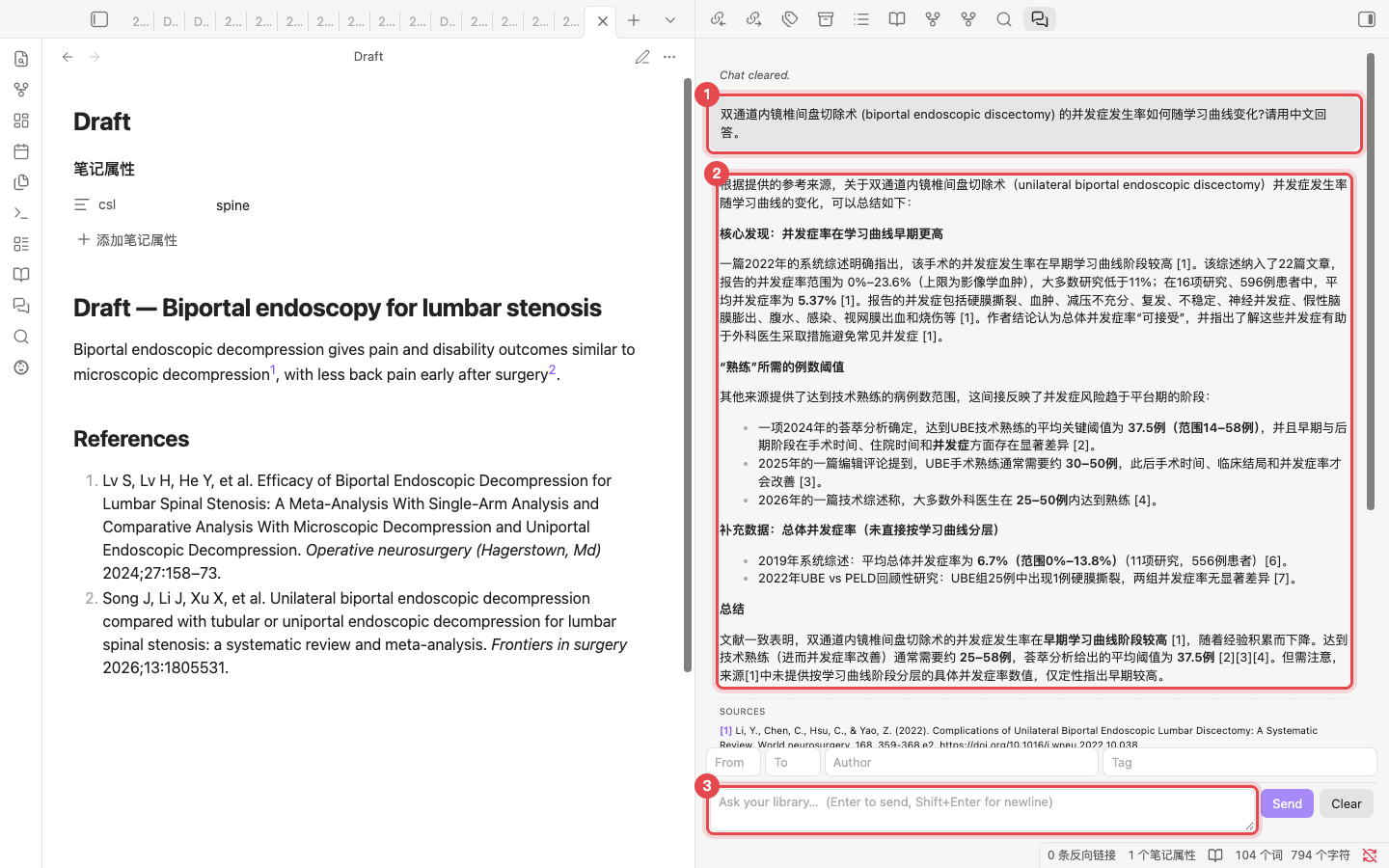The height and width of the screenshot is (868, 1389).
Task: Switch note to edit mode with pencil
Action: pyautogui.click(x=642, y=57)
